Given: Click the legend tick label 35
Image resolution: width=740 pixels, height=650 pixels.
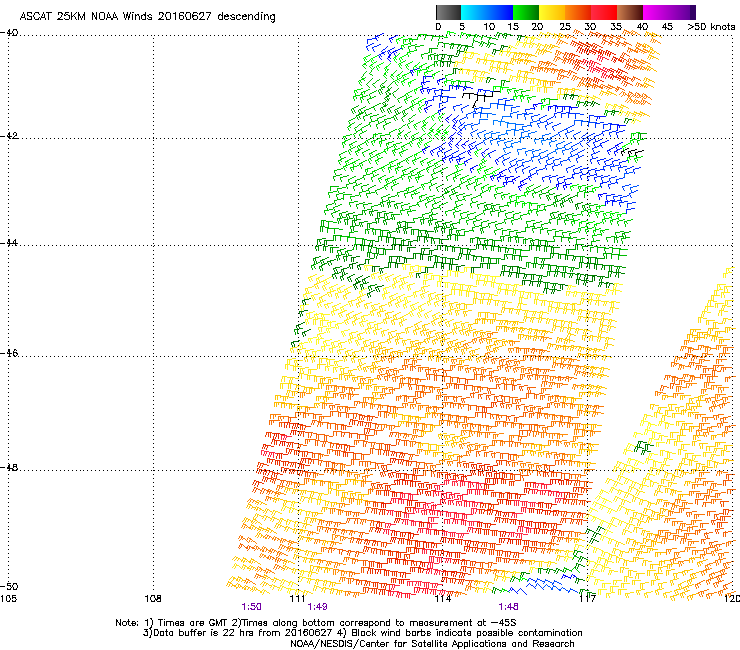Looking at the screenshot, I should pos(616,27).
